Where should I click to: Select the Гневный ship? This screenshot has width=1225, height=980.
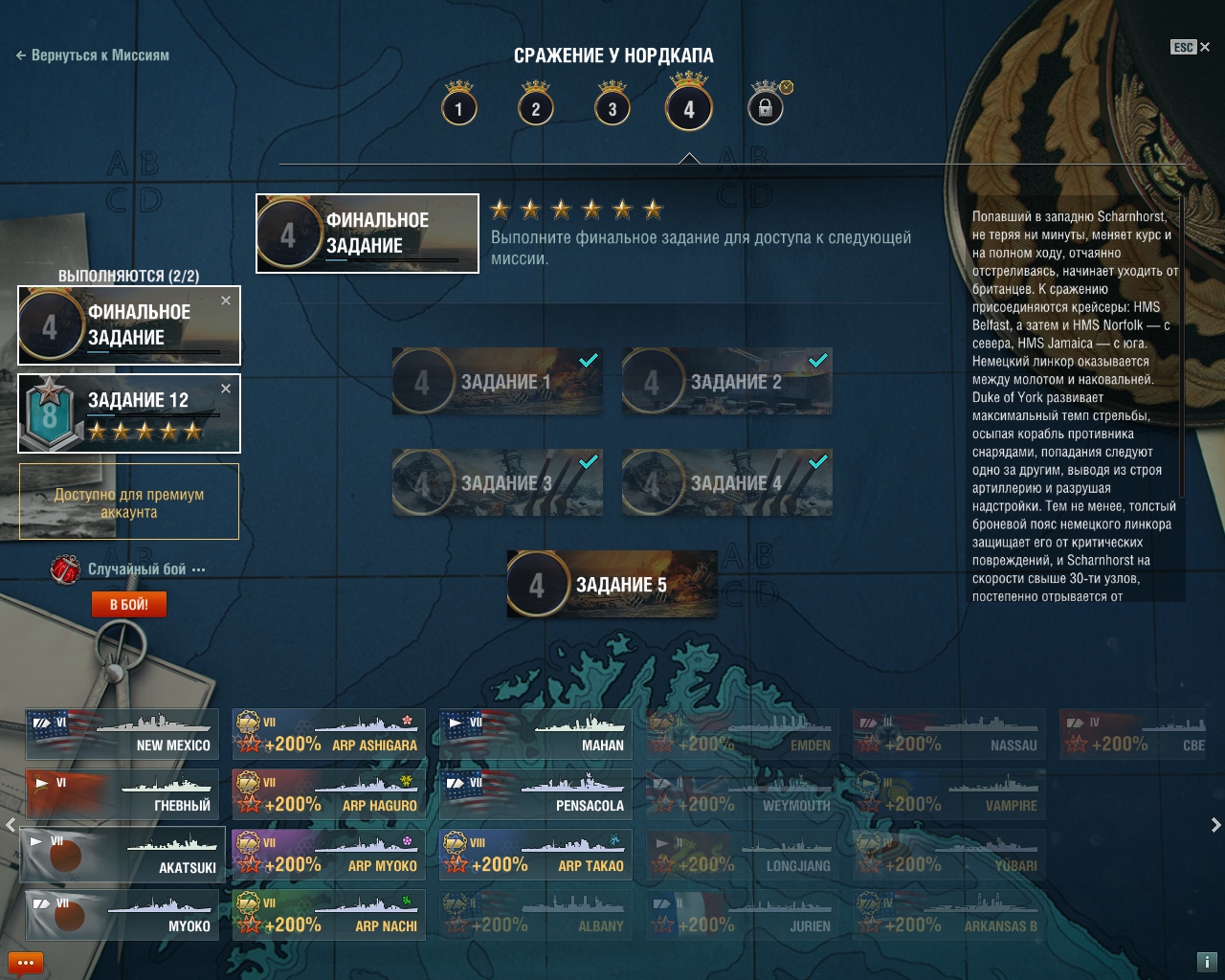tap(122, 794)
